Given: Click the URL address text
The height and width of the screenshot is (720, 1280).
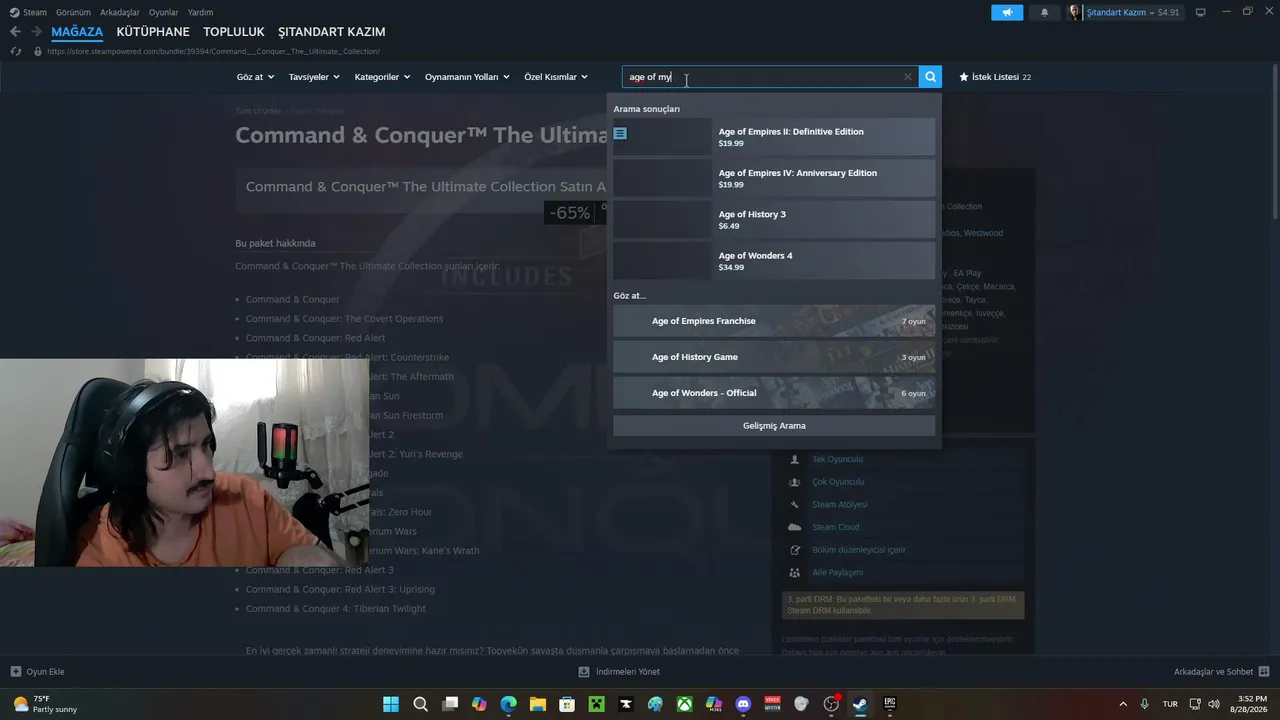Looking at the screenshot, I should coord(213,51).
